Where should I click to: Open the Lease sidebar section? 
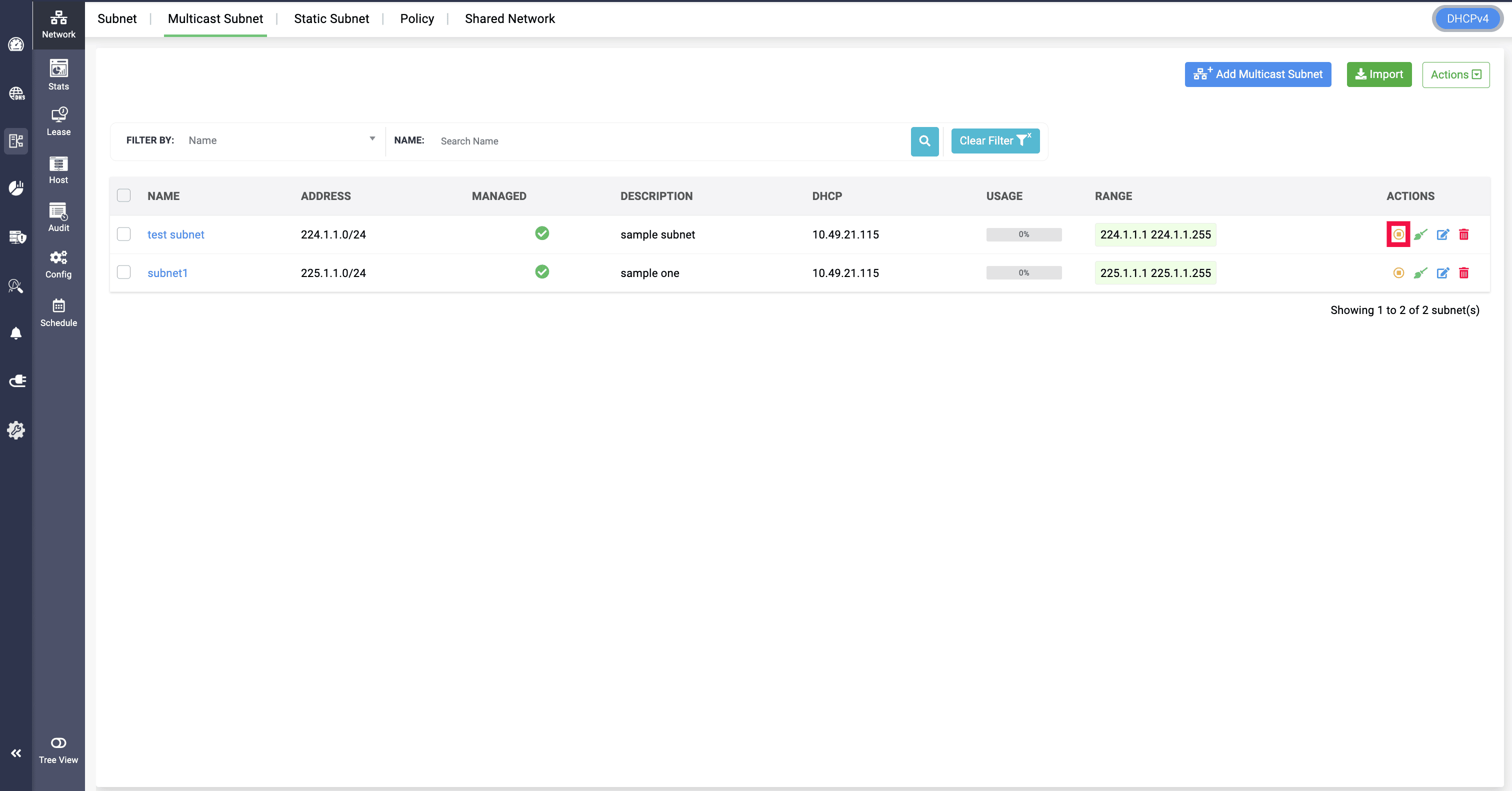pyautogui.click(x=58, y=121)
